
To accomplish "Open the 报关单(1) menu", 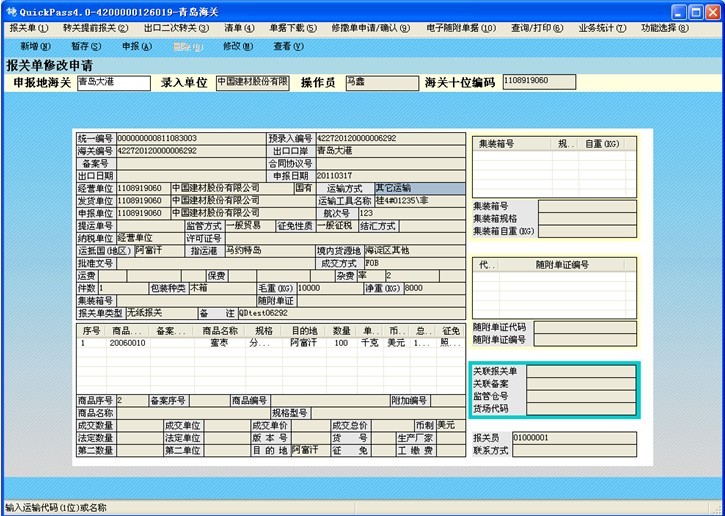I will tap(28, 28).
